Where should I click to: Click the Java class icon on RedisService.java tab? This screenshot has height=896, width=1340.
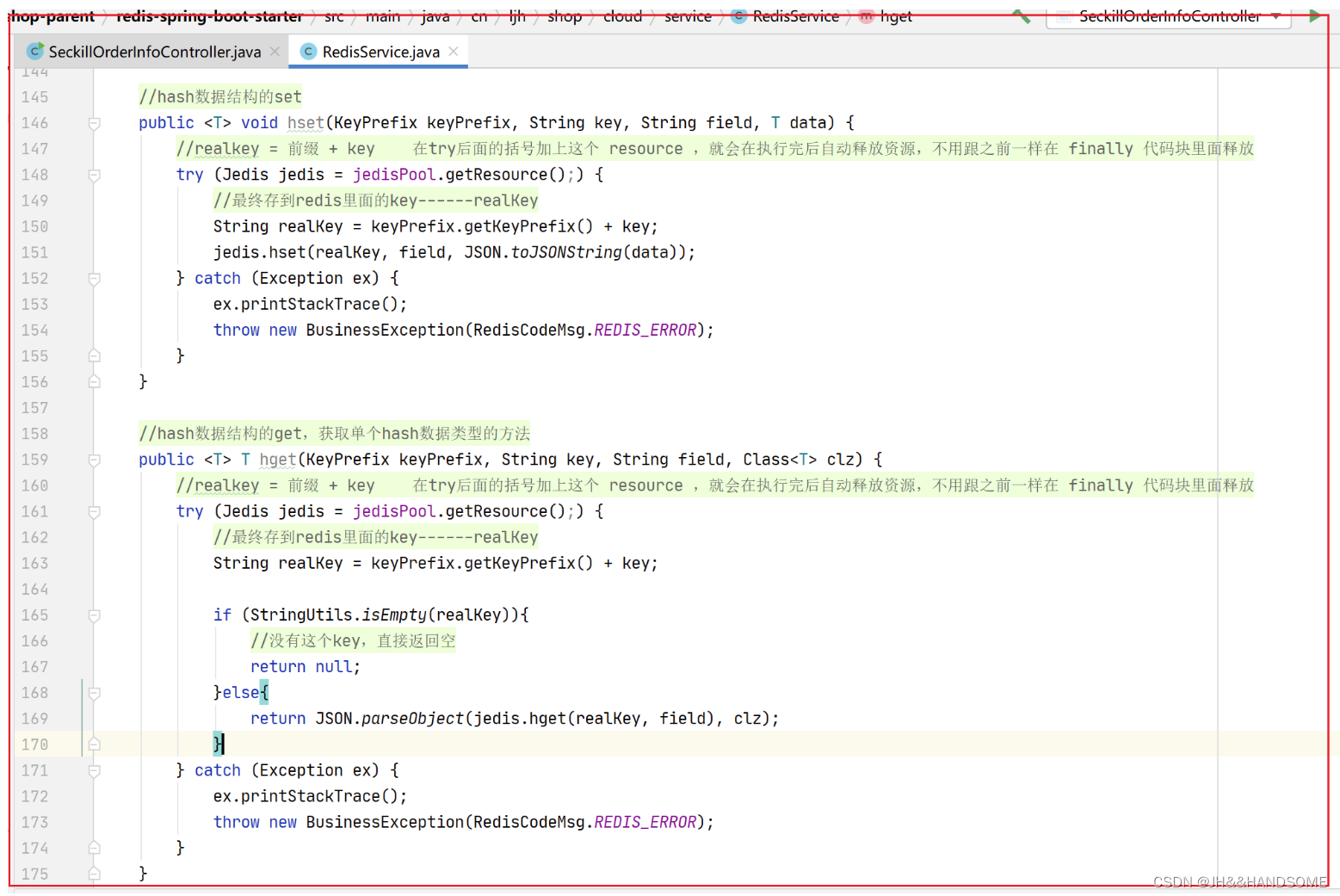tap(308, 52)
